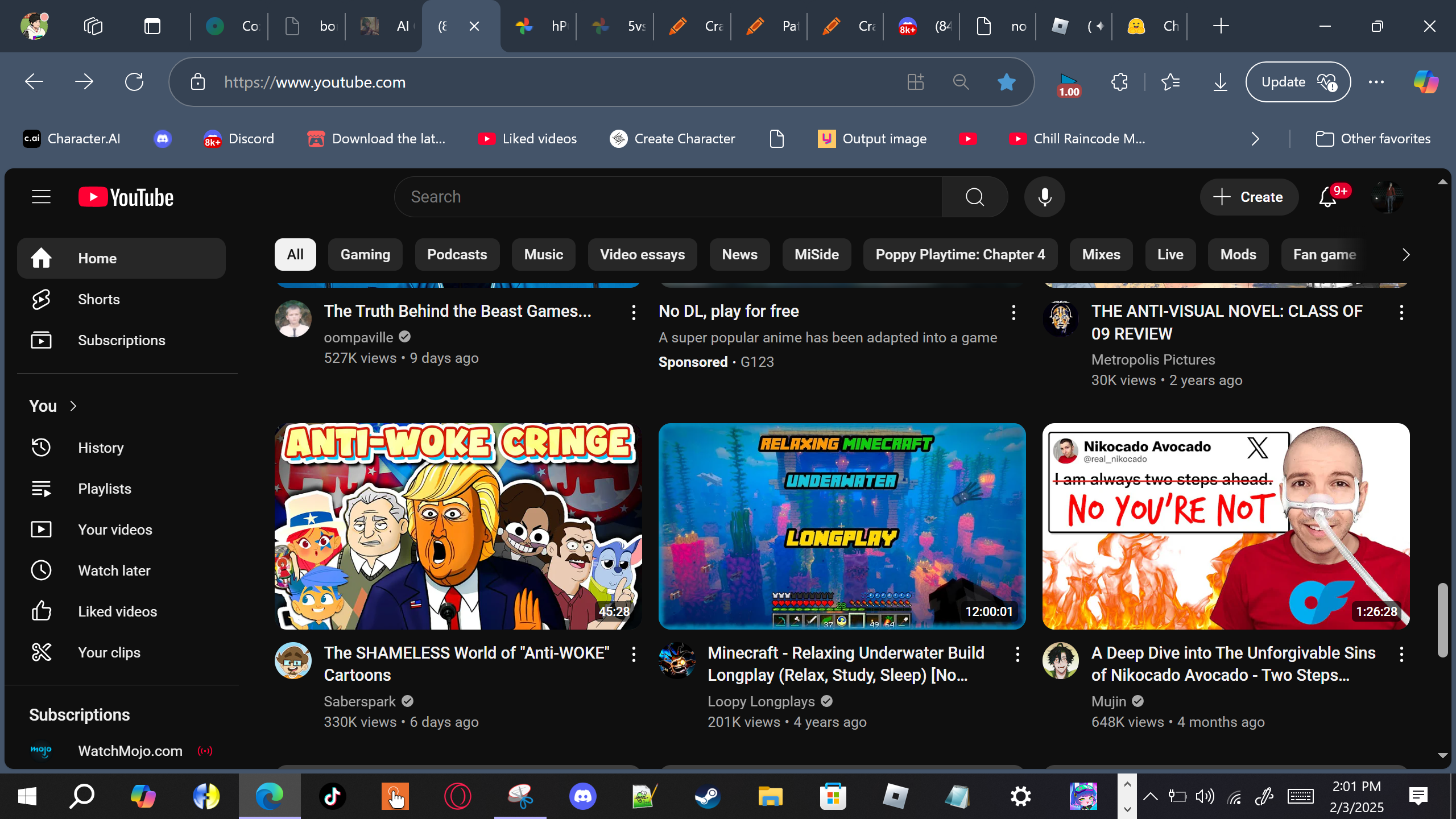Open Watch later in the sidebar

click(x=121, y=570)
